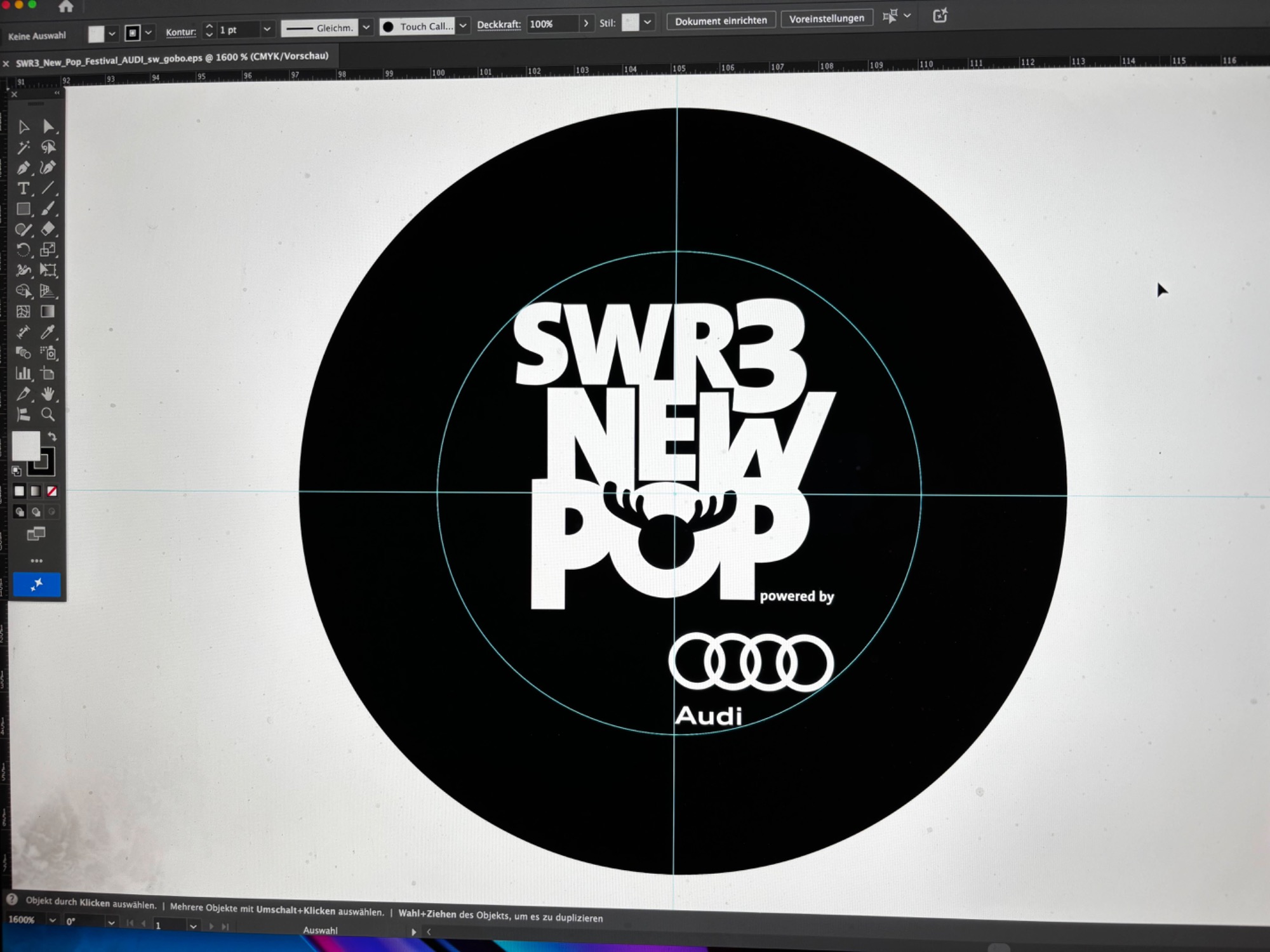
Task: Choose the Gradient tool
Action: [48, 311]
